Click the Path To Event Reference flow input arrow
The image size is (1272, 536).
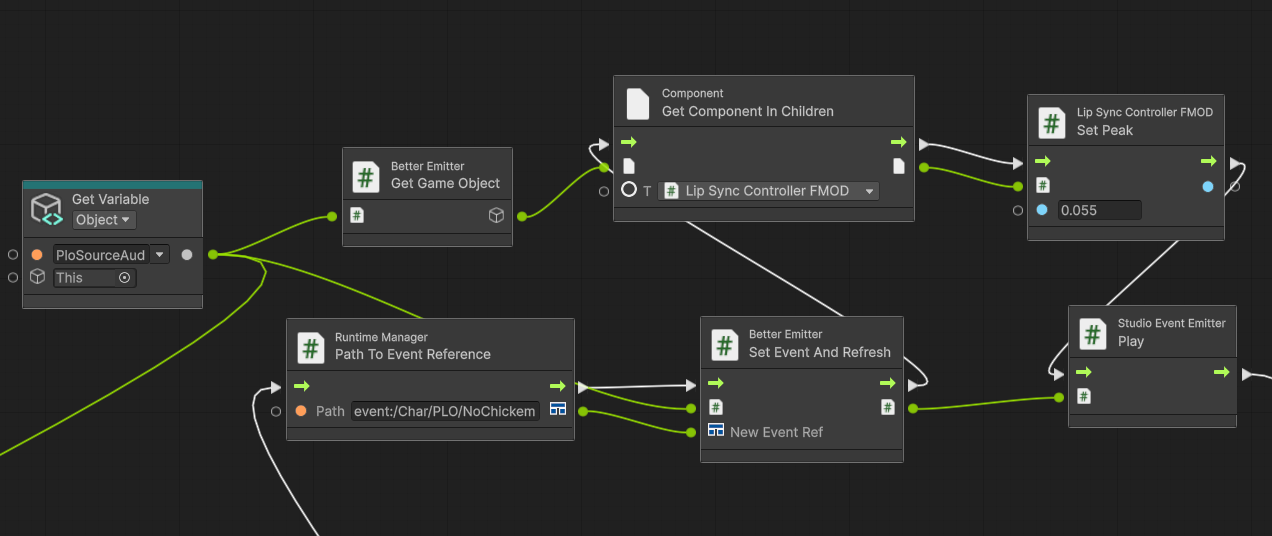click(302, 386)
